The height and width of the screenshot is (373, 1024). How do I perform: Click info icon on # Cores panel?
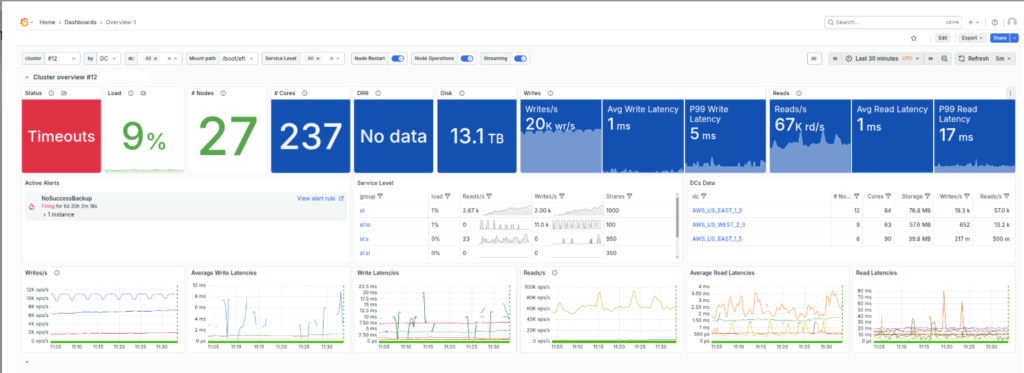[305, 93]
